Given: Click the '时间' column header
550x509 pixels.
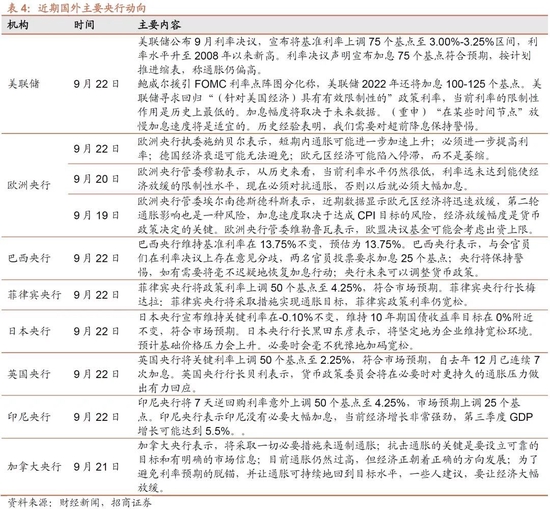Looking at the screenshot, I should 84,25.
